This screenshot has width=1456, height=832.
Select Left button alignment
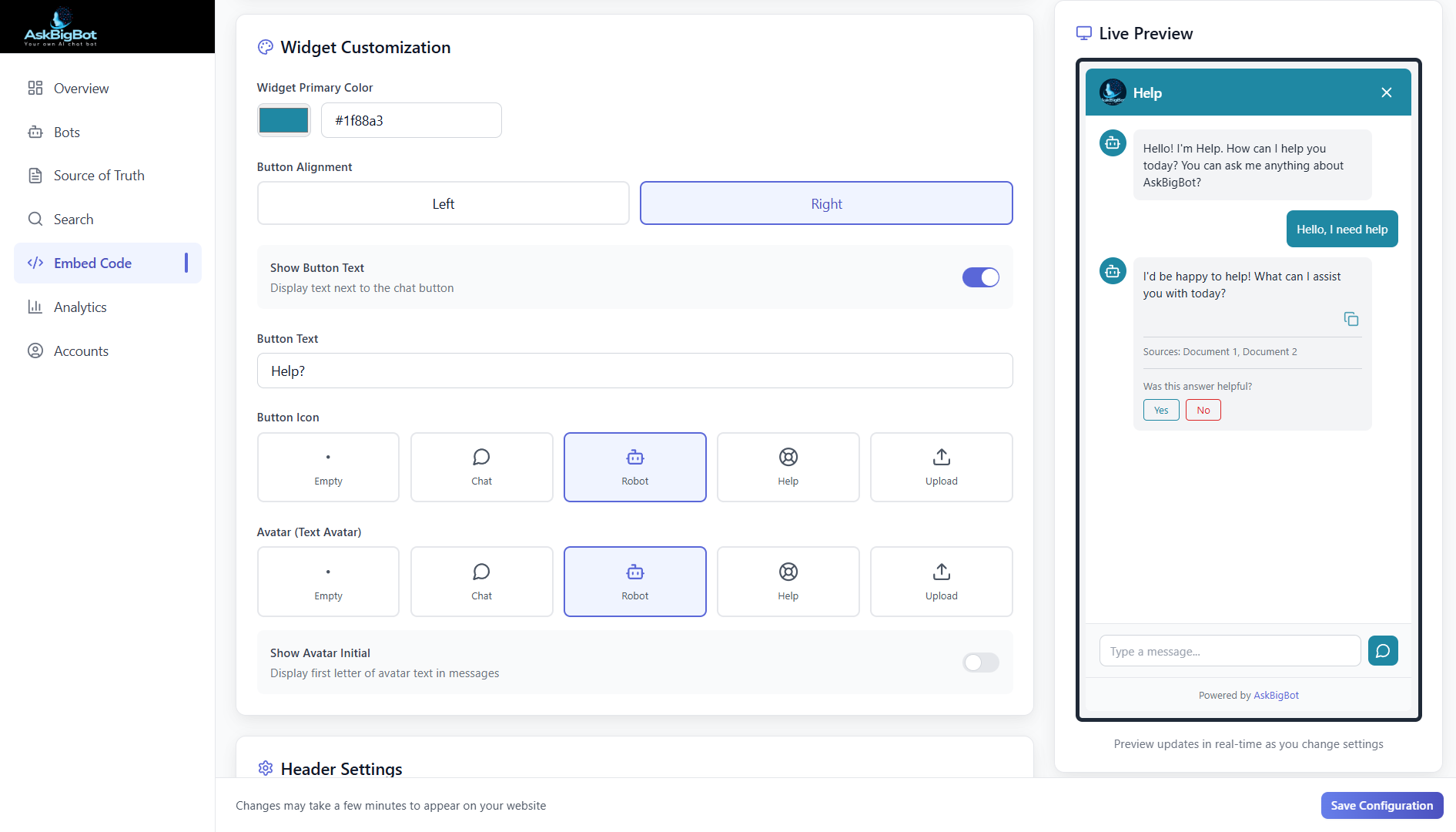[443, 203]
